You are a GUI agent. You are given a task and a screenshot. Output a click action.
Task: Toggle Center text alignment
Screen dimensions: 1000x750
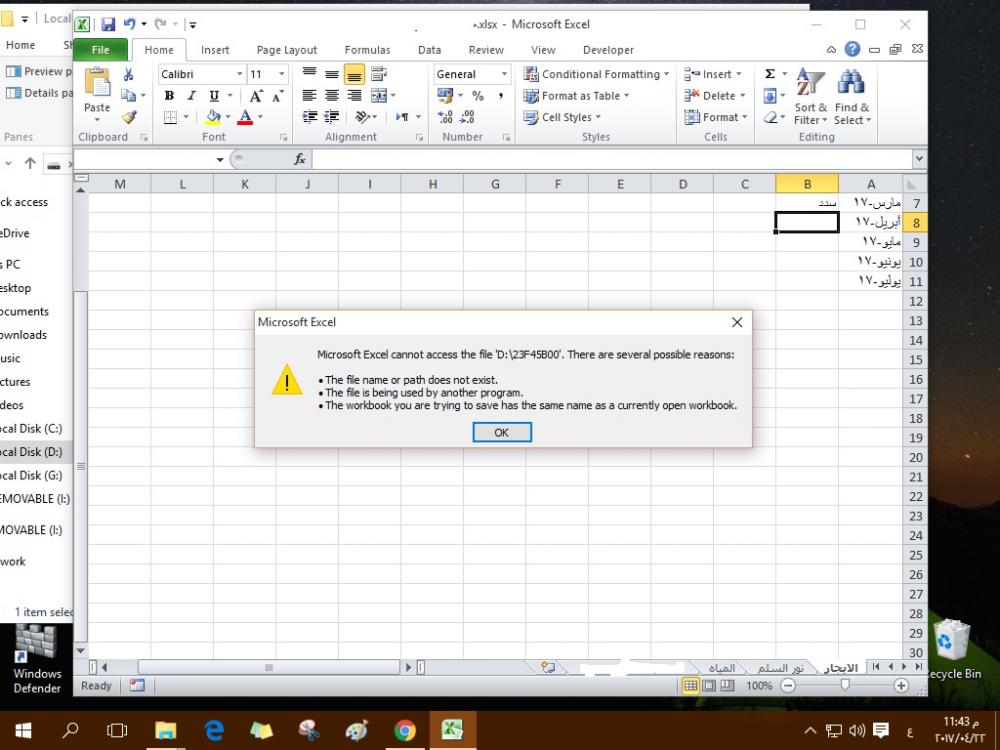pos(332,96)
